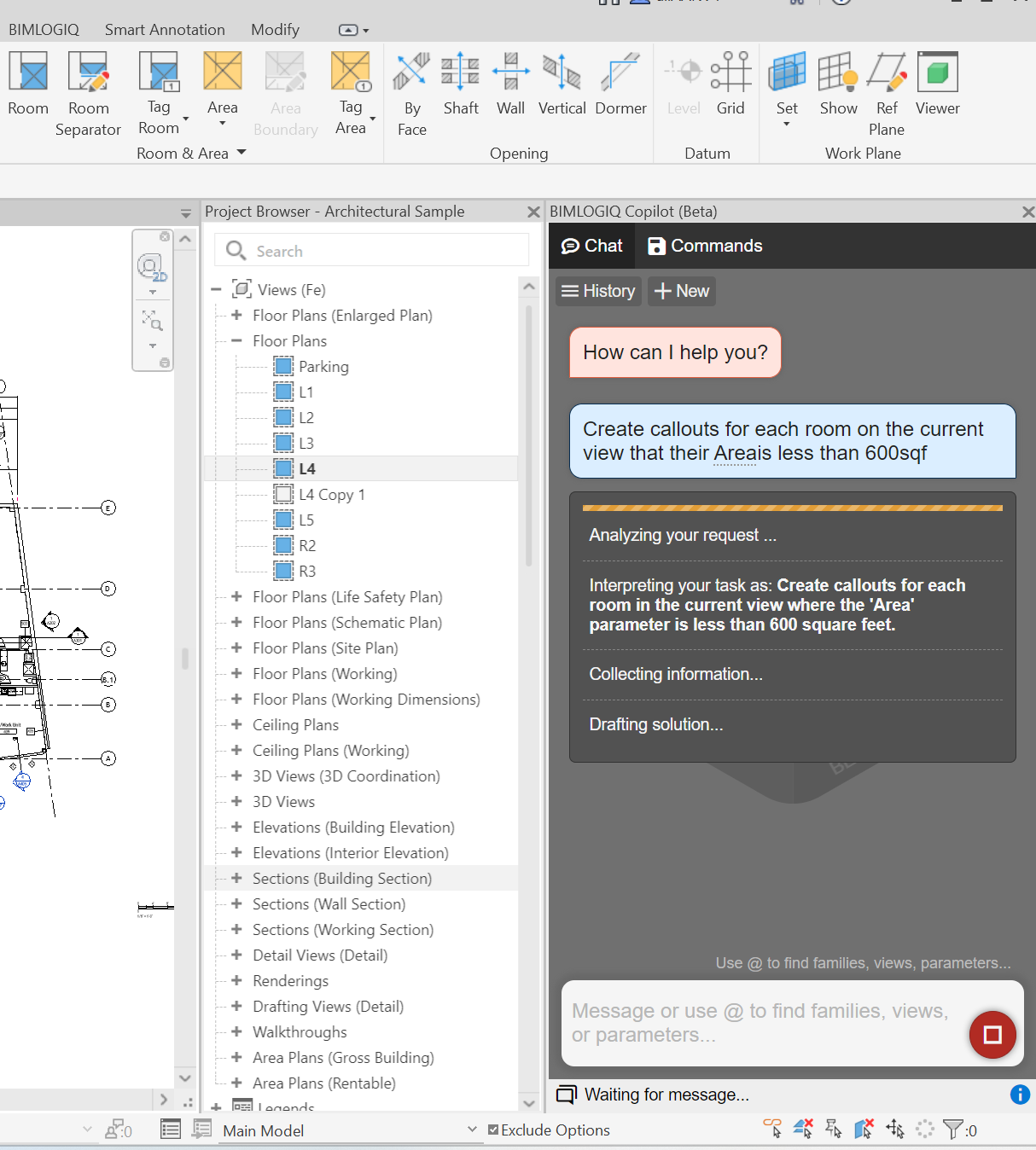The image size is (1036, 1150).
Task: Start a New Copilot chat
Action: point(681,291)
